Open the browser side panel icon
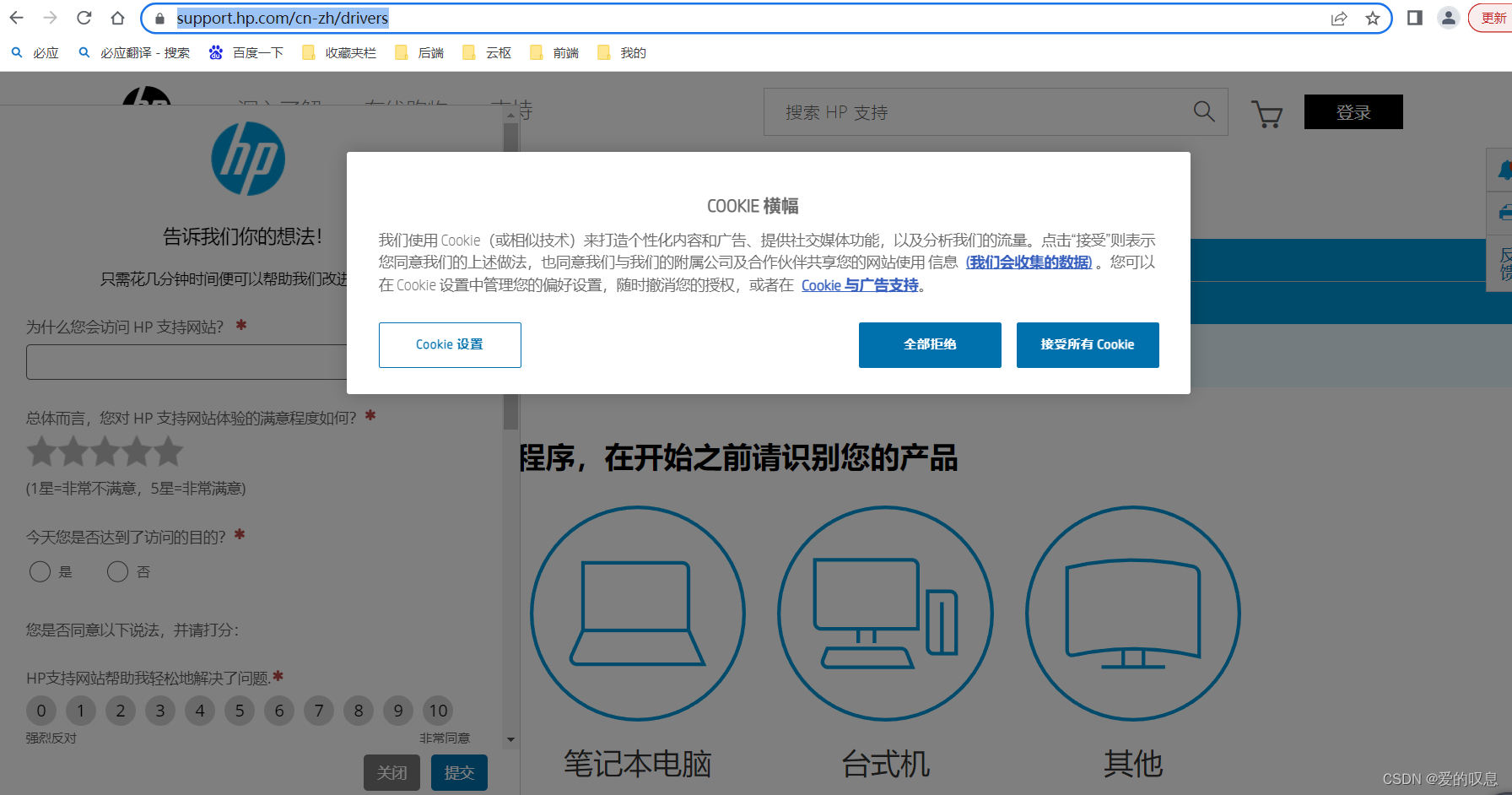This screenshot has width=1512, height=795. (x=1415, y=18)
